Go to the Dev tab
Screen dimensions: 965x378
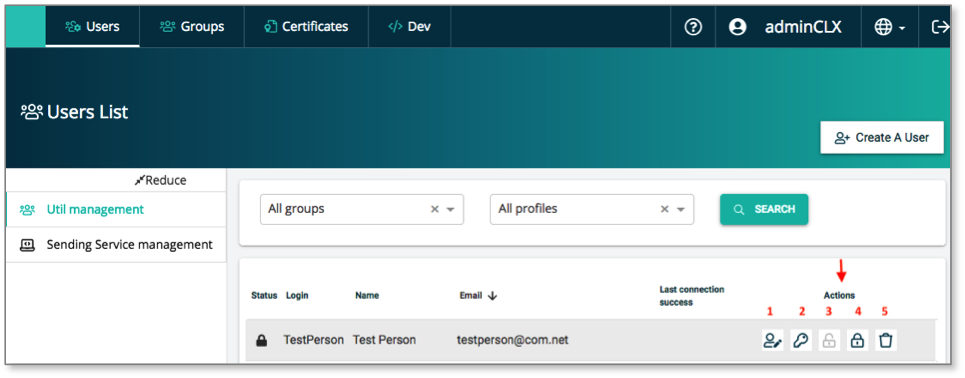(410, 27)
